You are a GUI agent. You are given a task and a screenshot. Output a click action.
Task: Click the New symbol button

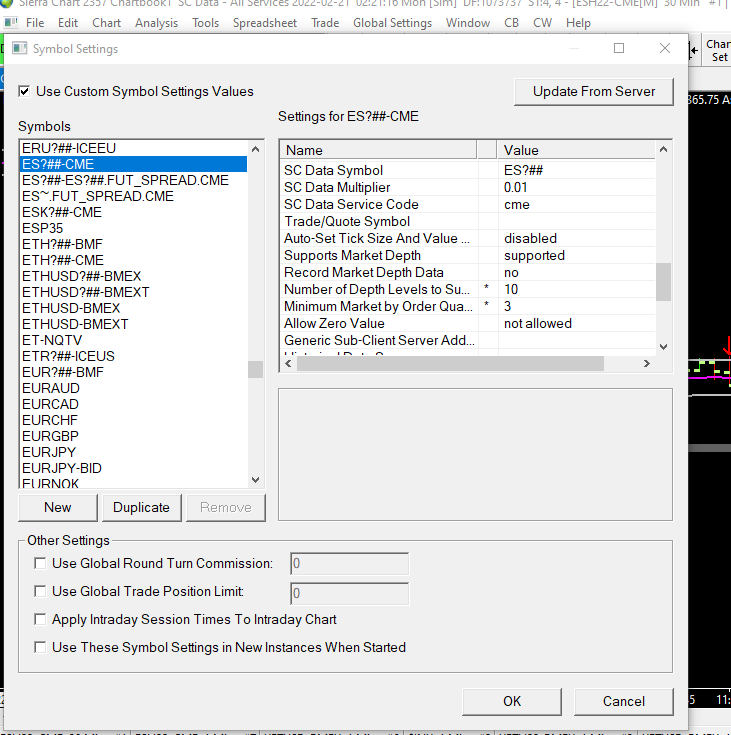[58, 507]
